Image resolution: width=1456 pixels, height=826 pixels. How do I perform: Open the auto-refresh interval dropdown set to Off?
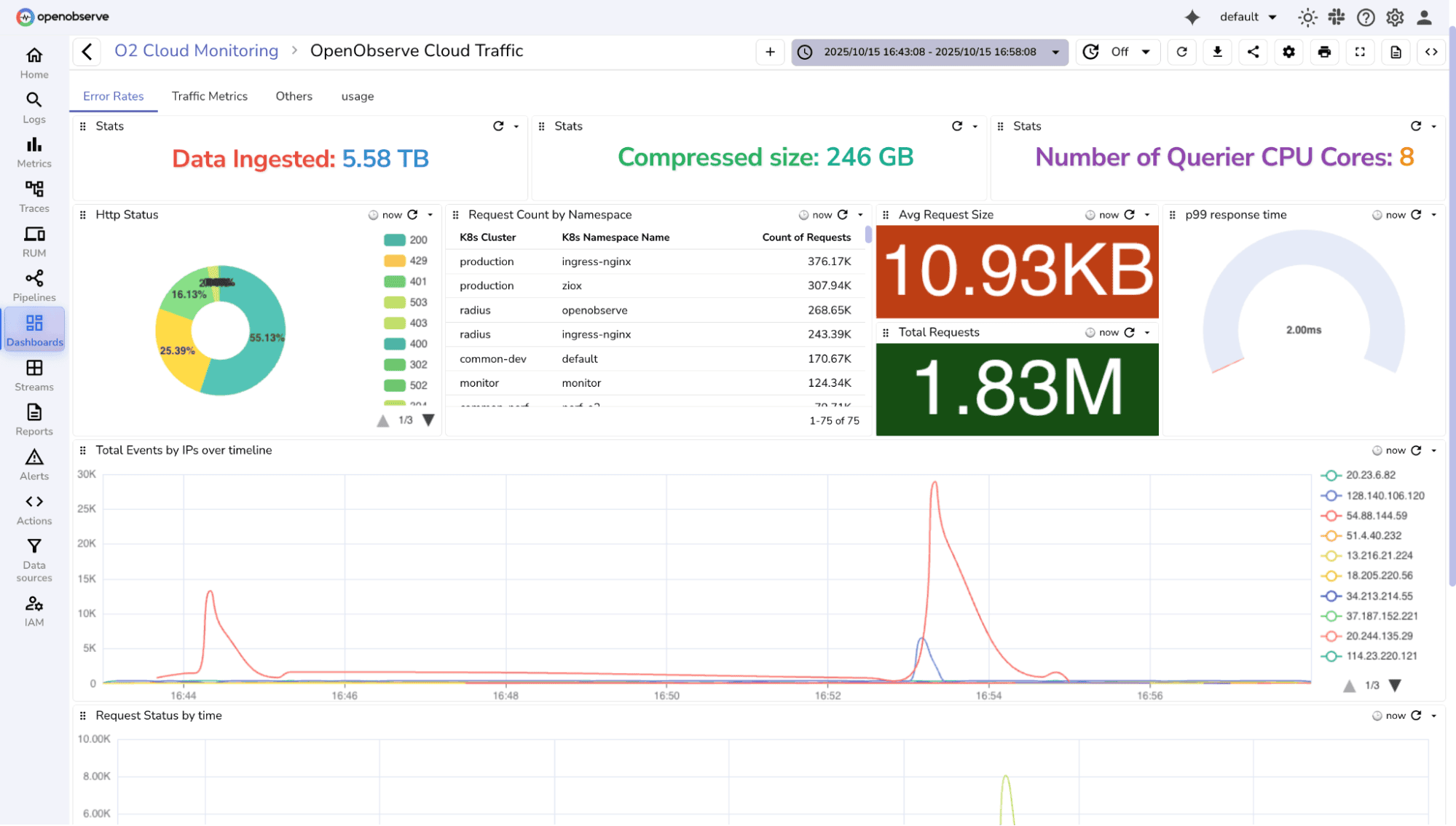(x=1118, y=52)
